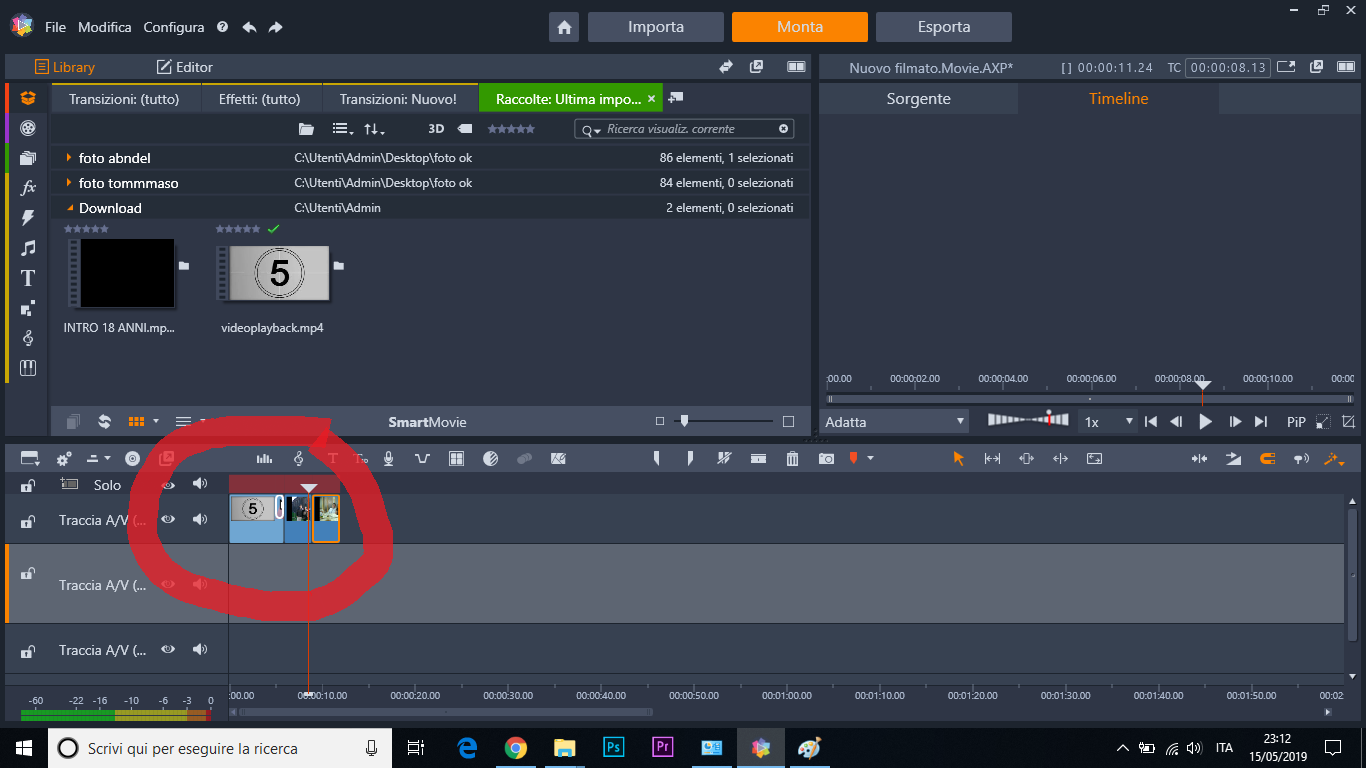
Task: Open the disc author tool icon
Action: click(132, 458)
